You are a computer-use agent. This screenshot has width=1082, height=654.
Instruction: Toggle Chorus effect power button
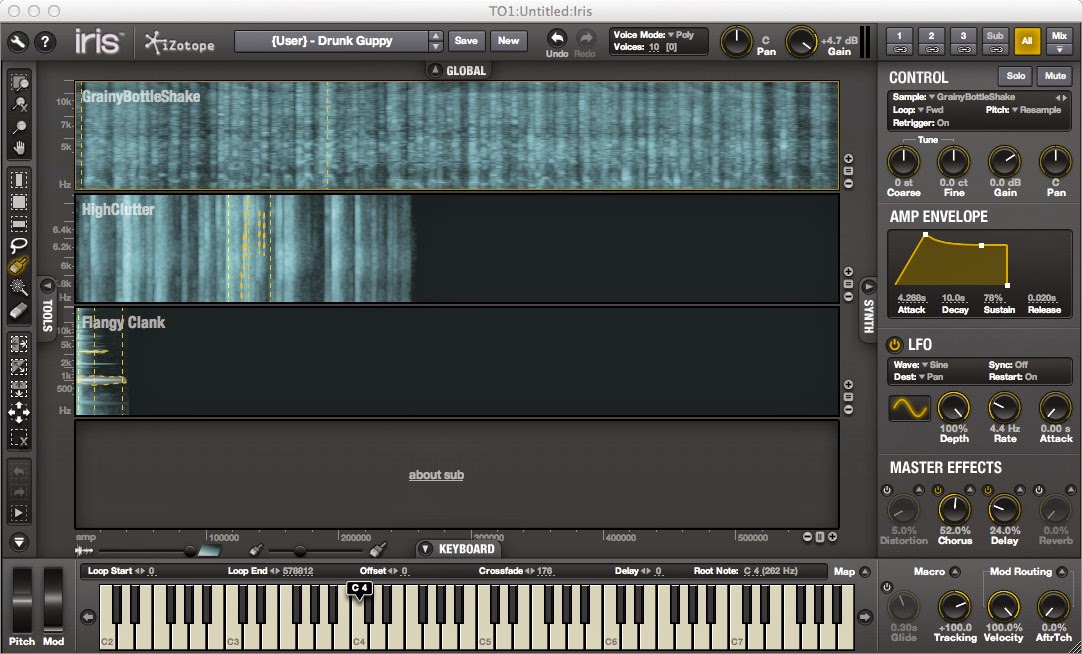(938, 490)
